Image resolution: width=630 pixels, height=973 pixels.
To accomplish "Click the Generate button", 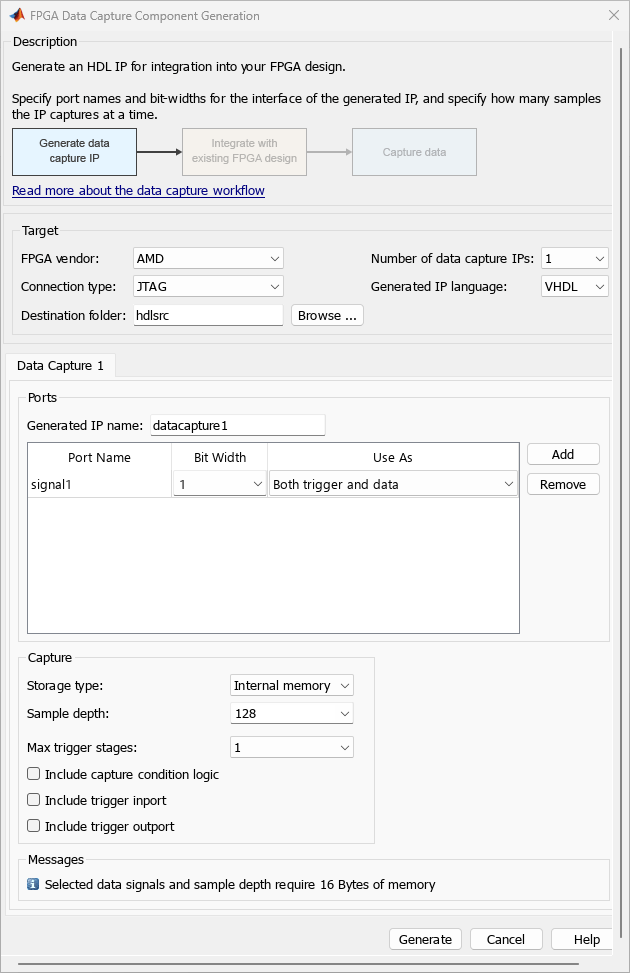I will click(x=425, y=939).
